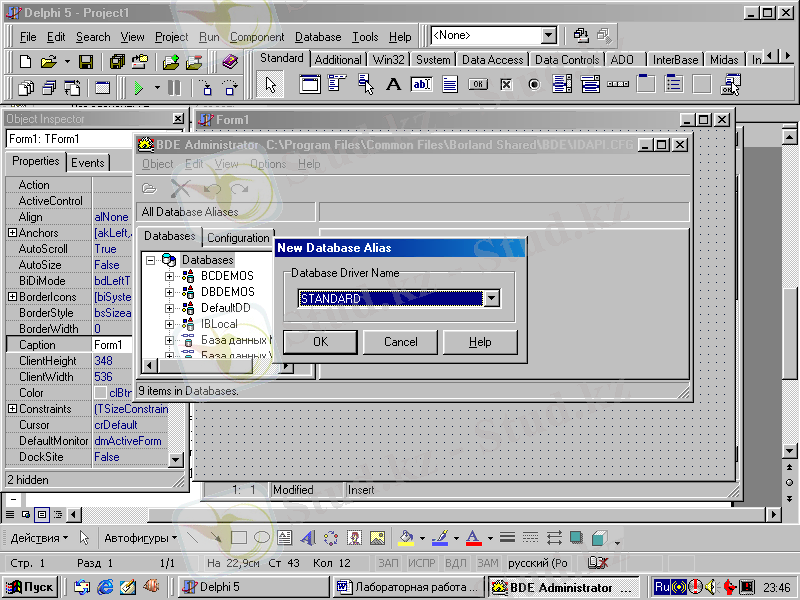Expand the Anchors property in Object Inspector

[x=12, y=233]
